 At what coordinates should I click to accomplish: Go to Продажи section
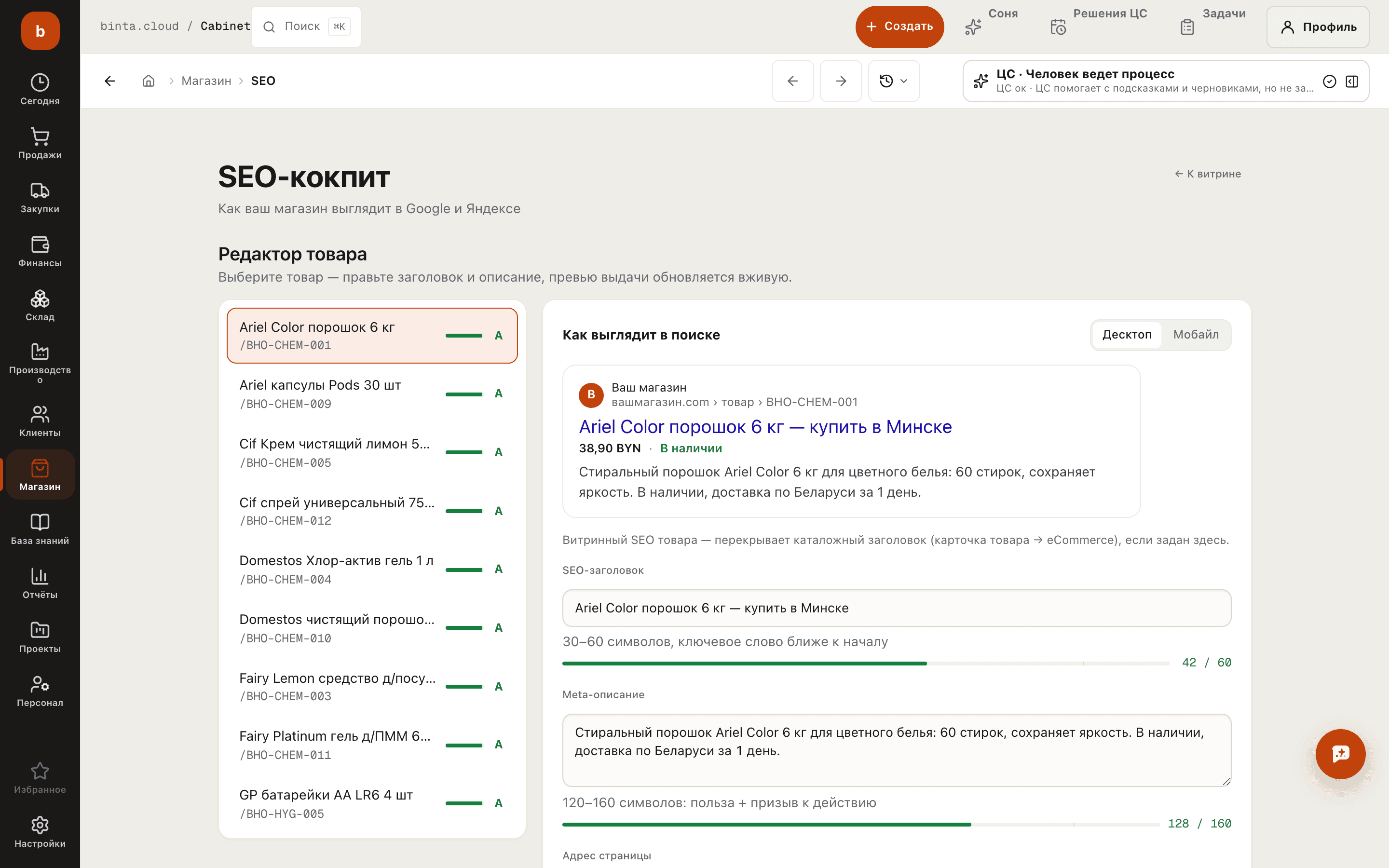pos(40,144)
